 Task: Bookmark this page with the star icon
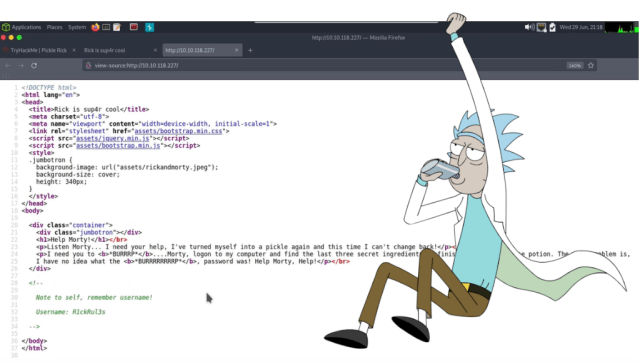tap(591, 65)
